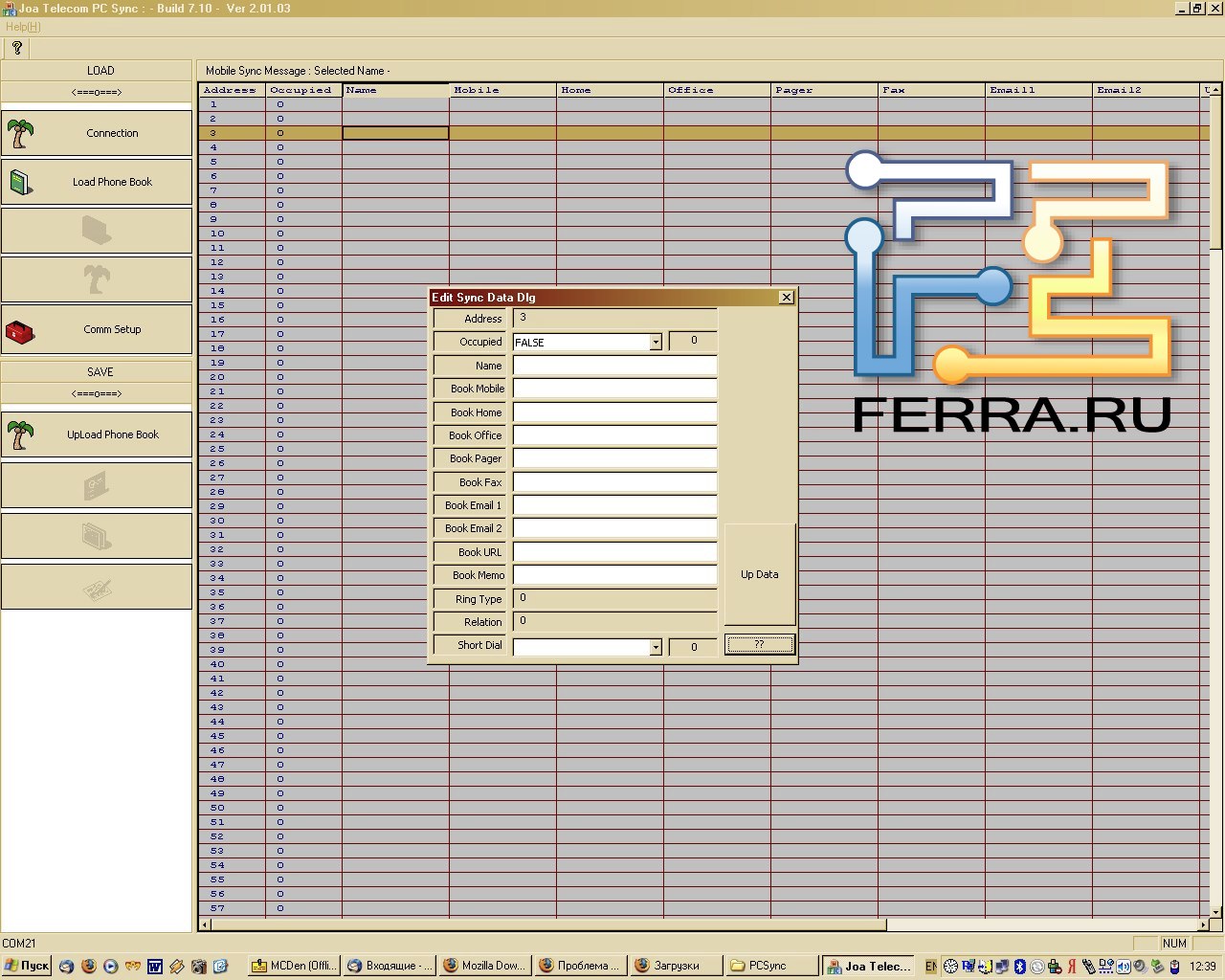Click the red Comm Setup toolbox icon

coord(20,330)
